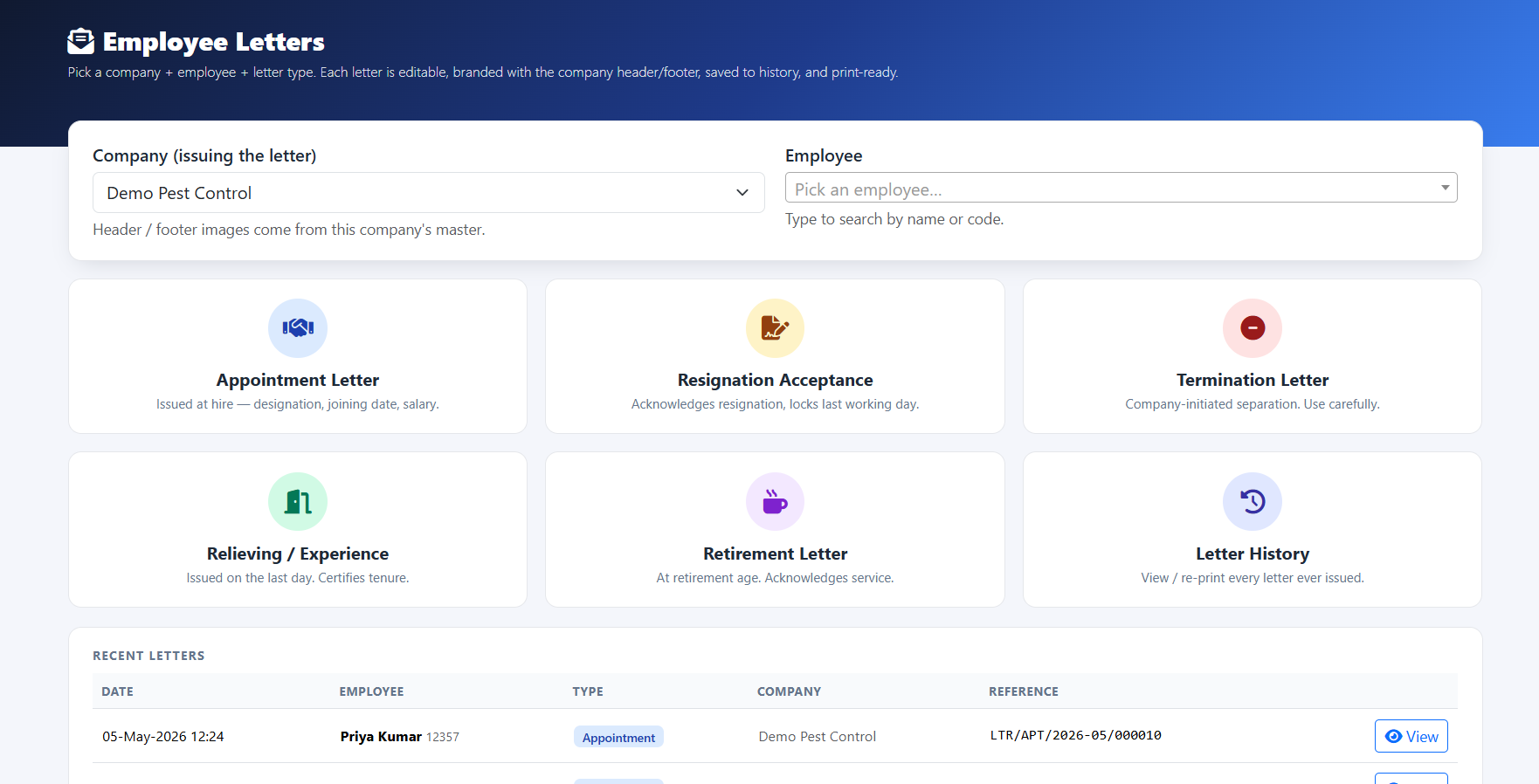Click the TYPE column header
1539x784 pixels.
(x=588, y=691)
